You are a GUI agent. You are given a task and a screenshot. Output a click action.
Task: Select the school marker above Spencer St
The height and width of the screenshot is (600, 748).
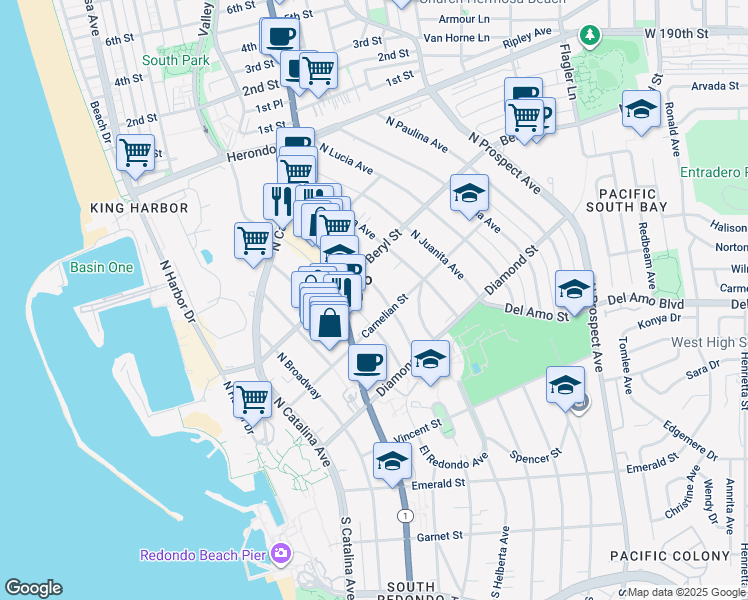(565, 386)
